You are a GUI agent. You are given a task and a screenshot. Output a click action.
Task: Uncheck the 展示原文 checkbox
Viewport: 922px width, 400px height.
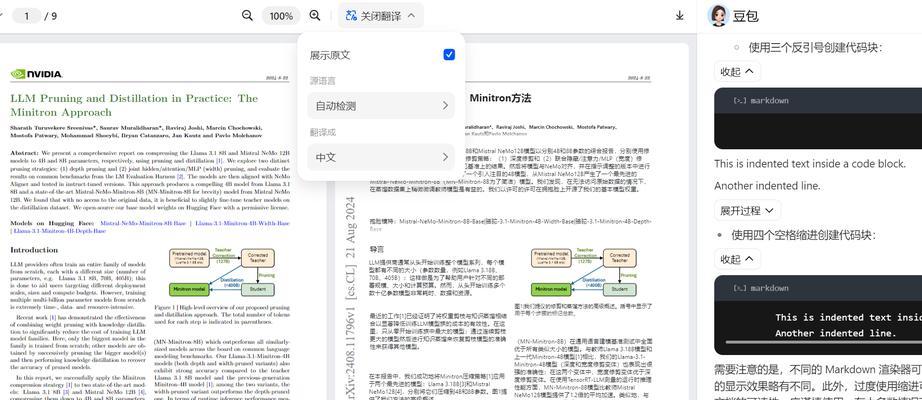coord(449,55)
